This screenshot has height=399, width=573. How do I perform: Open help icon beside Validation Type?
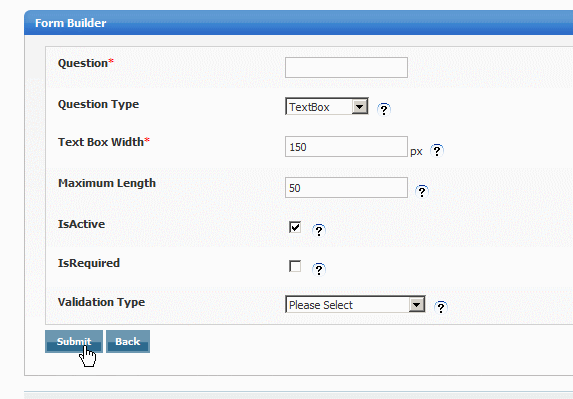[441, 307]
